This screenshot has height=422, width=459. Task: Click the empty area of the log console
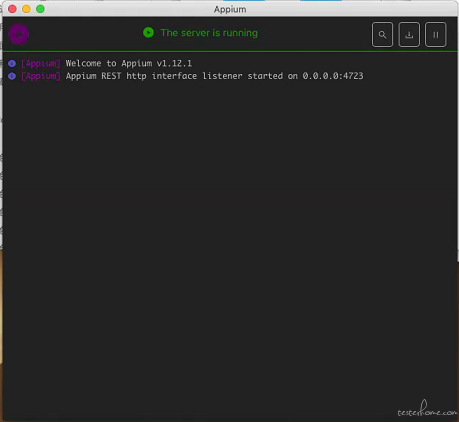click(x=230, y=233)
